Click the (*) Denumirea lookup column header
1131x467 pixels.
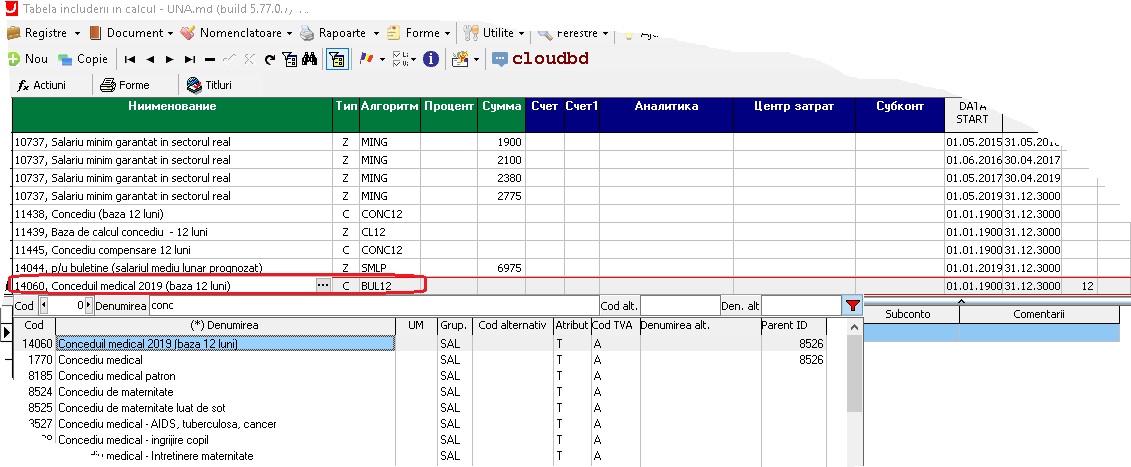tap(225, 326)
